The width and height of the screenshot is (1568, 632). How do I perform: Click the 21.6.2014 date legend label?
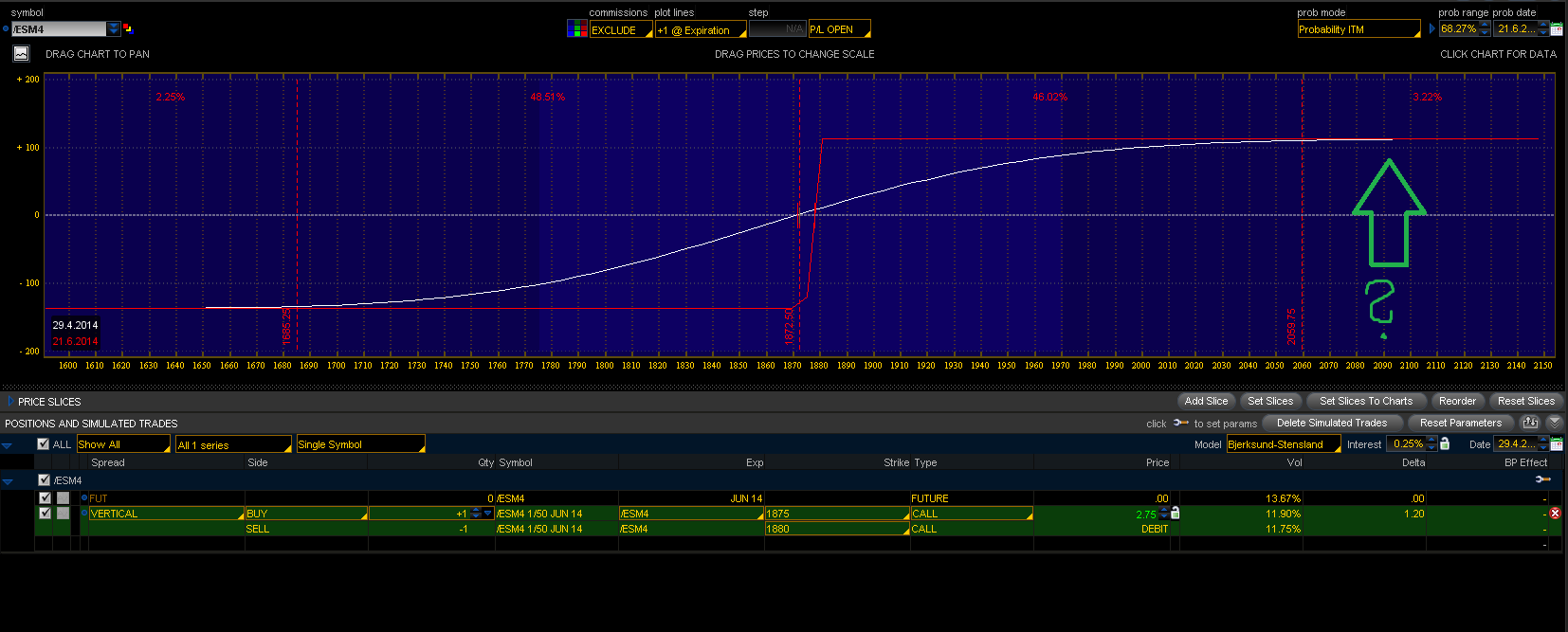[75, 341]
